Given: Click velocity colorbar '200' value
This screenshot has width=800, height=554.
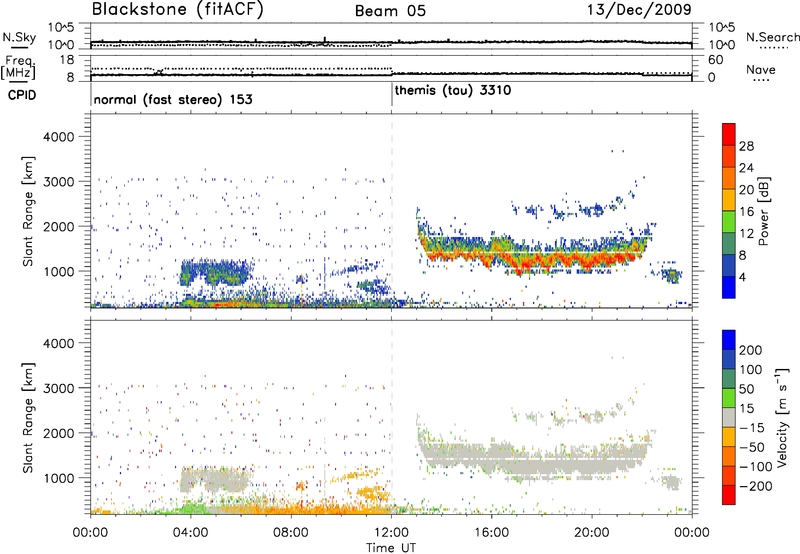Looking at the screenshot, I should pos(751,350).
